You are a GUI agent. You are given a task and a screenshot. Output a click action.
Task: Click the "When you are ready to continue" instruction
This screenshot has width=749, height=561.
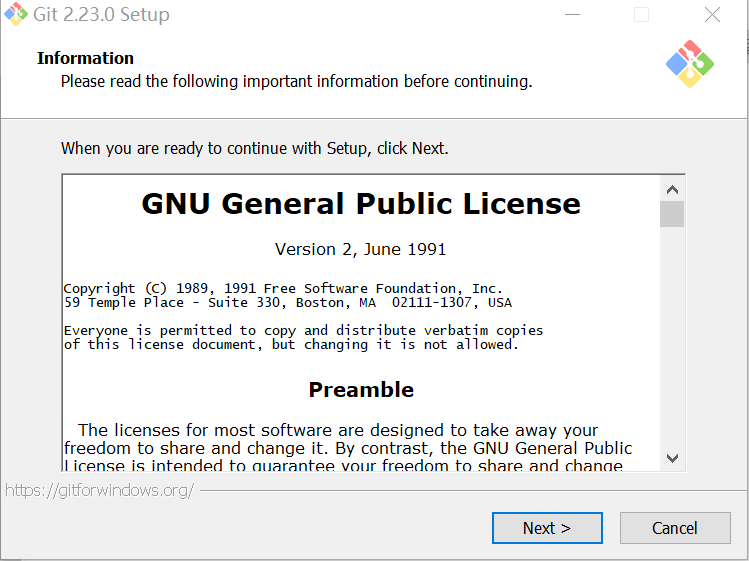click(255, 148)
